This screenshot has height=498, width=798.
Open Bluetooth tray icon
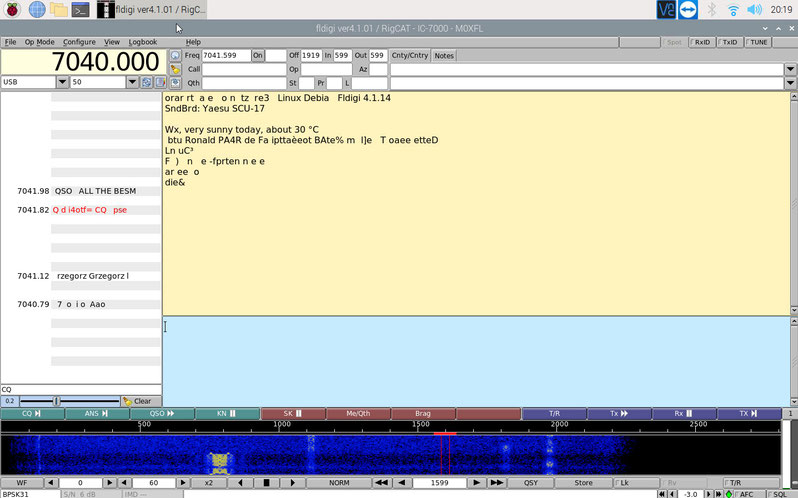pos(711,9)
